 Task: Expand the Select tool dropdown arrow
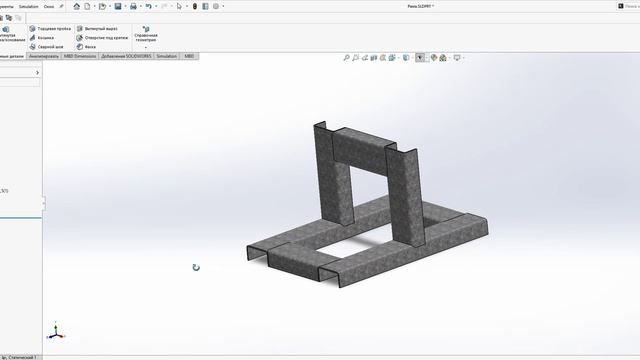click(187, 6)
